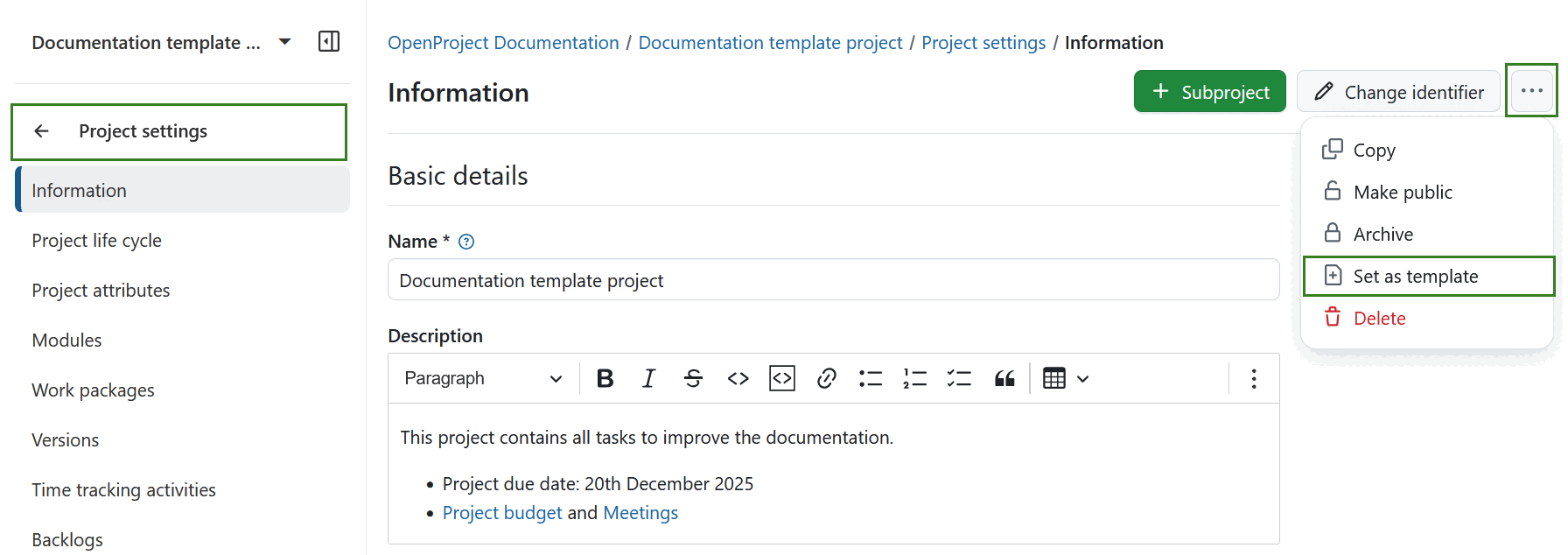Open the project selector dropdown arrow

pyautogui.click(x=284, y=42)
